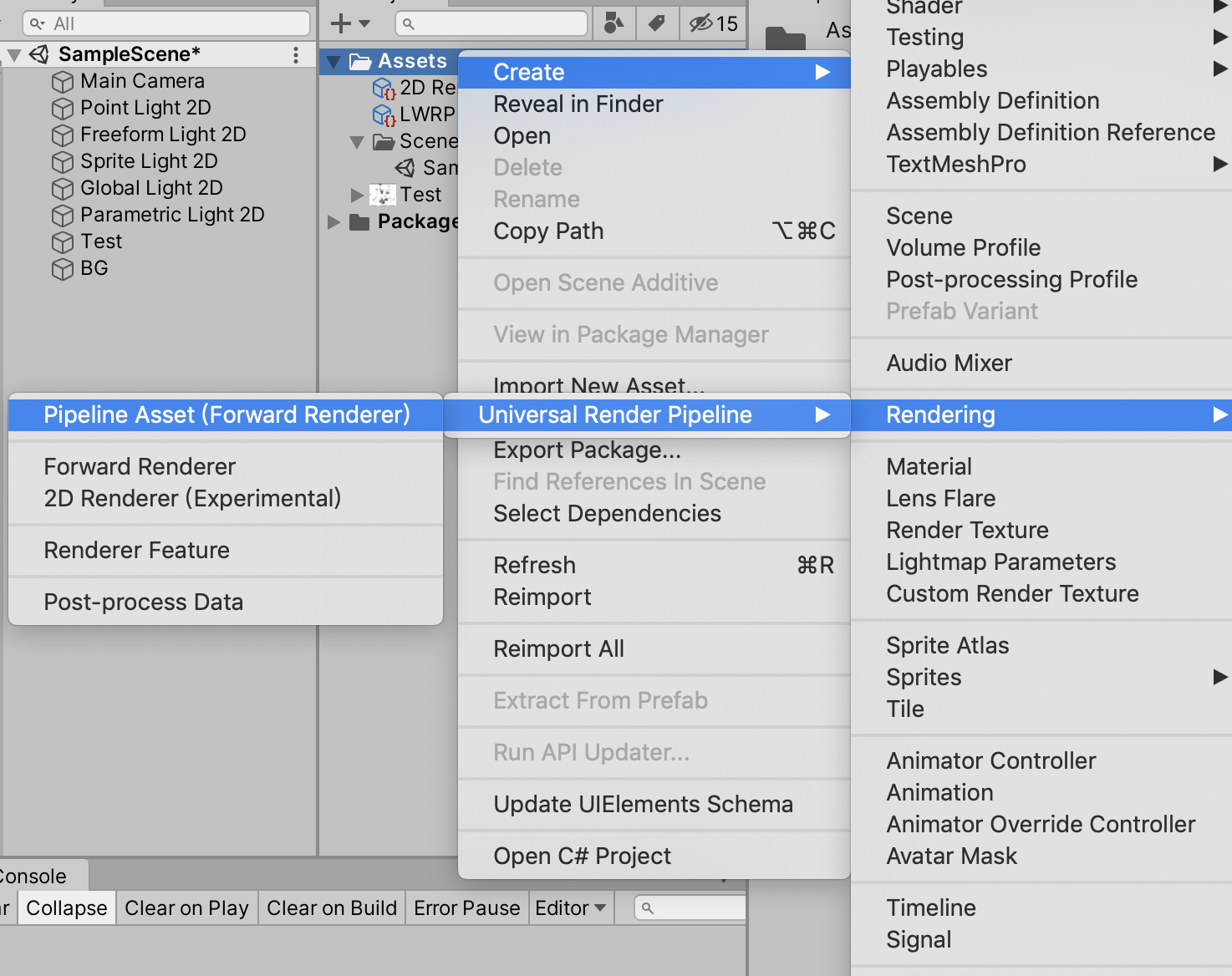The width and height of the screenshot is (1232, 976).
Task: Open the SampleScene three-dot options menu
Action: [x=296, y=55]
